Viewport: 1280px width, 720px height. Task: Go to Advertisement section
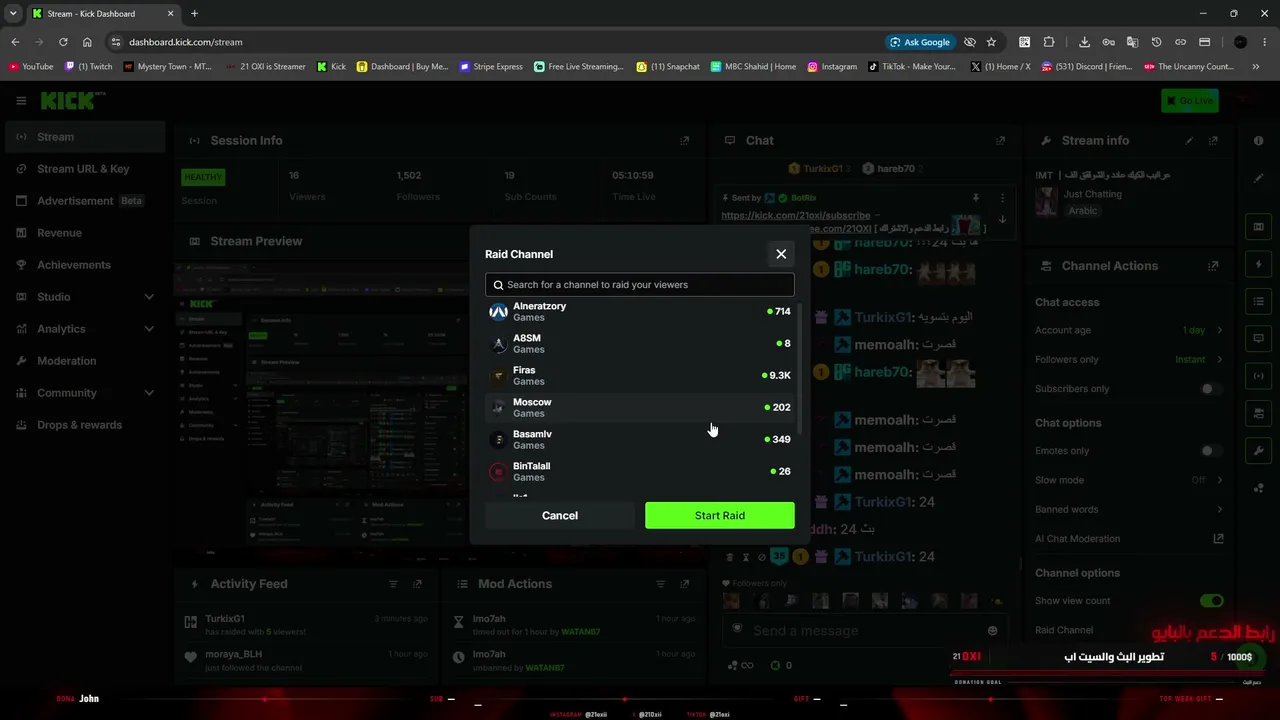point(84,201)
